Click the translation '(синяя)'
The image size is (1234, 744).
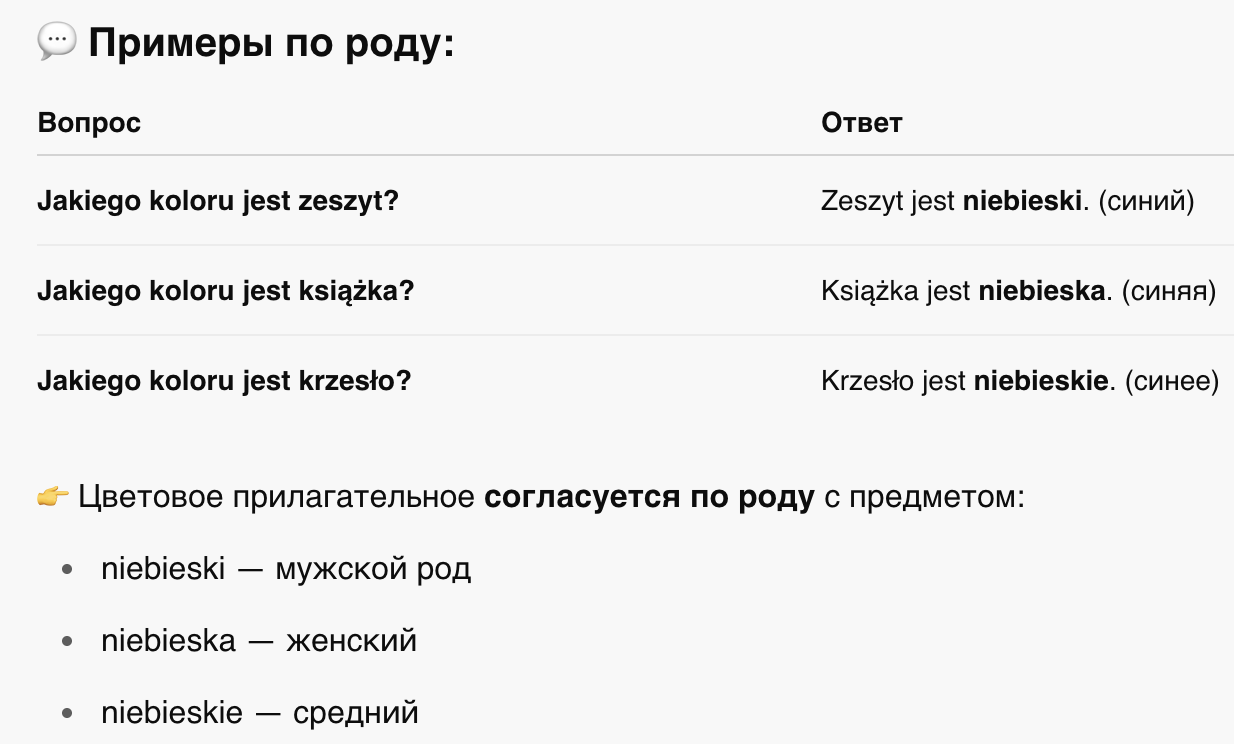1167,291
